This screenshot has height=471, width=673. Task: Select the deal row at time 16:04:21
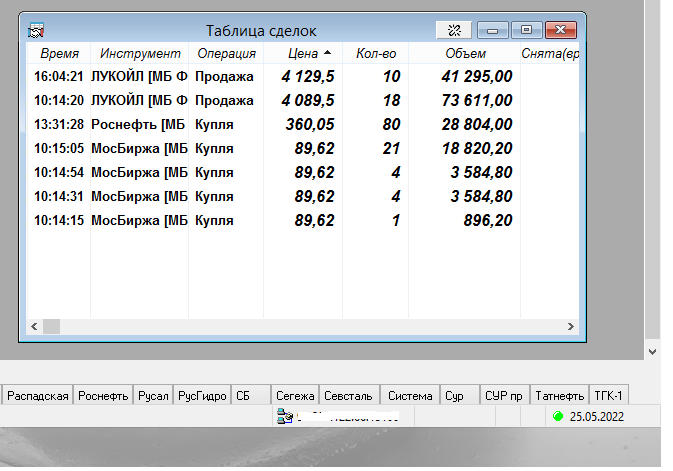tap(303, 76)
